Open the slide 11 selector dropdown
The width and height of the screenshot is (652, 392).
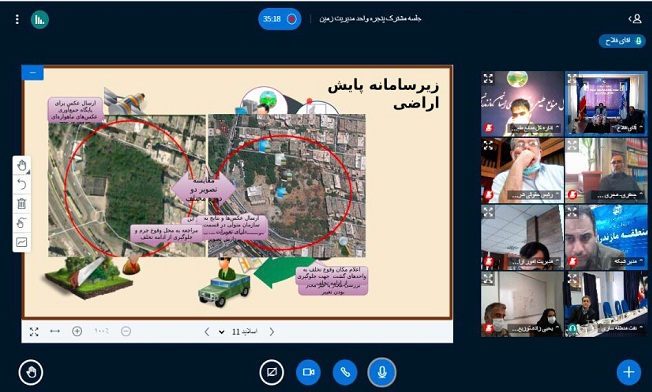(x=239, y=332)
